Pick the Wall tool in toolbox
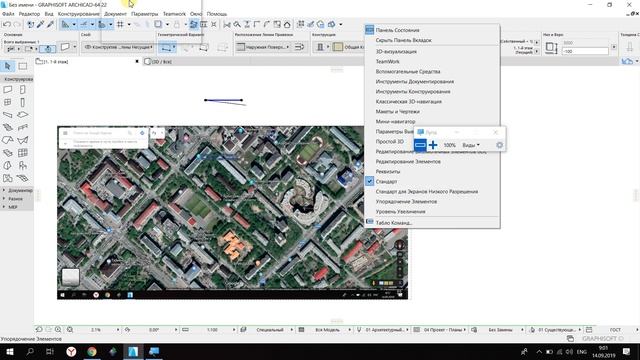640x360 pixels. pyautogui.click(x=8, y=89)
